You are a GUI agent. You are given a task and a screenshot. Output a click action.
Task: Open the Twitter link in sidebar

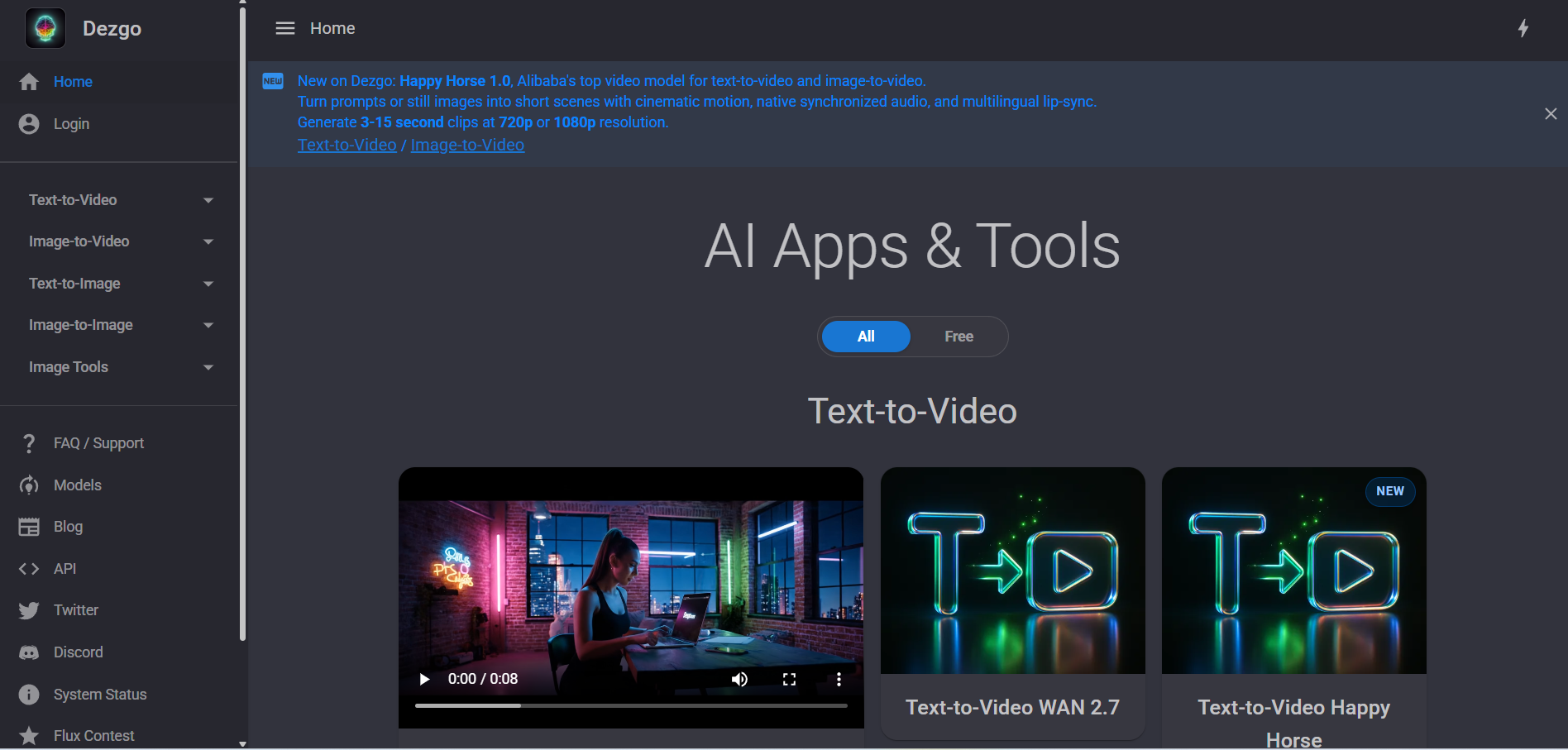pos(119,610)
